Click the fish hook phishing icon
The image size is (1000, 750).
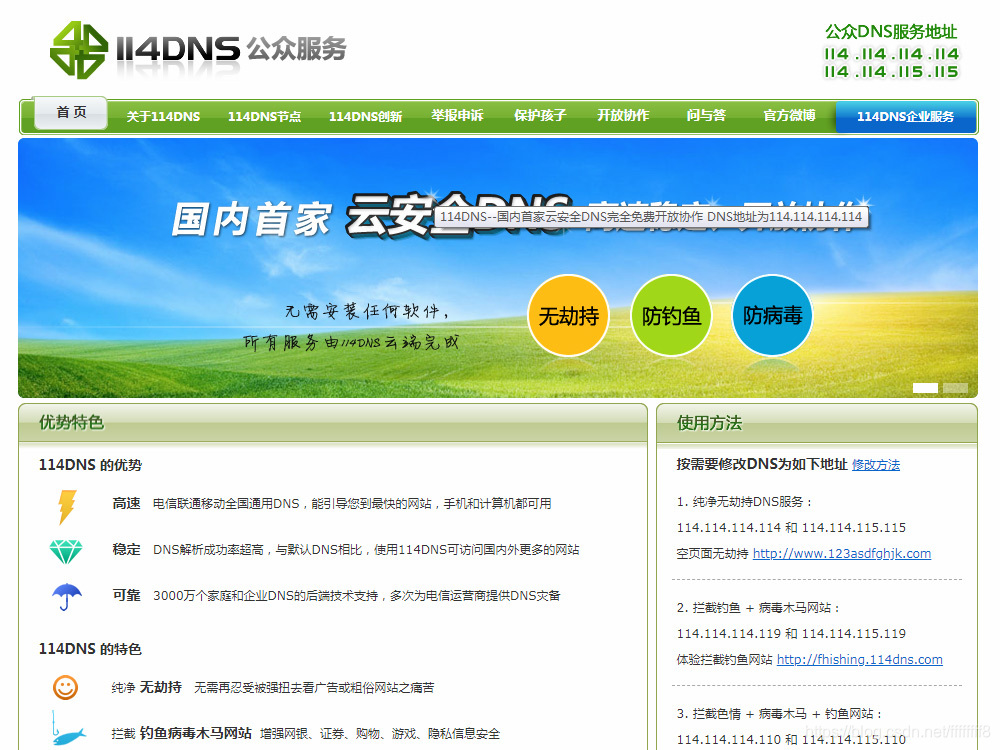pos(68,729)
